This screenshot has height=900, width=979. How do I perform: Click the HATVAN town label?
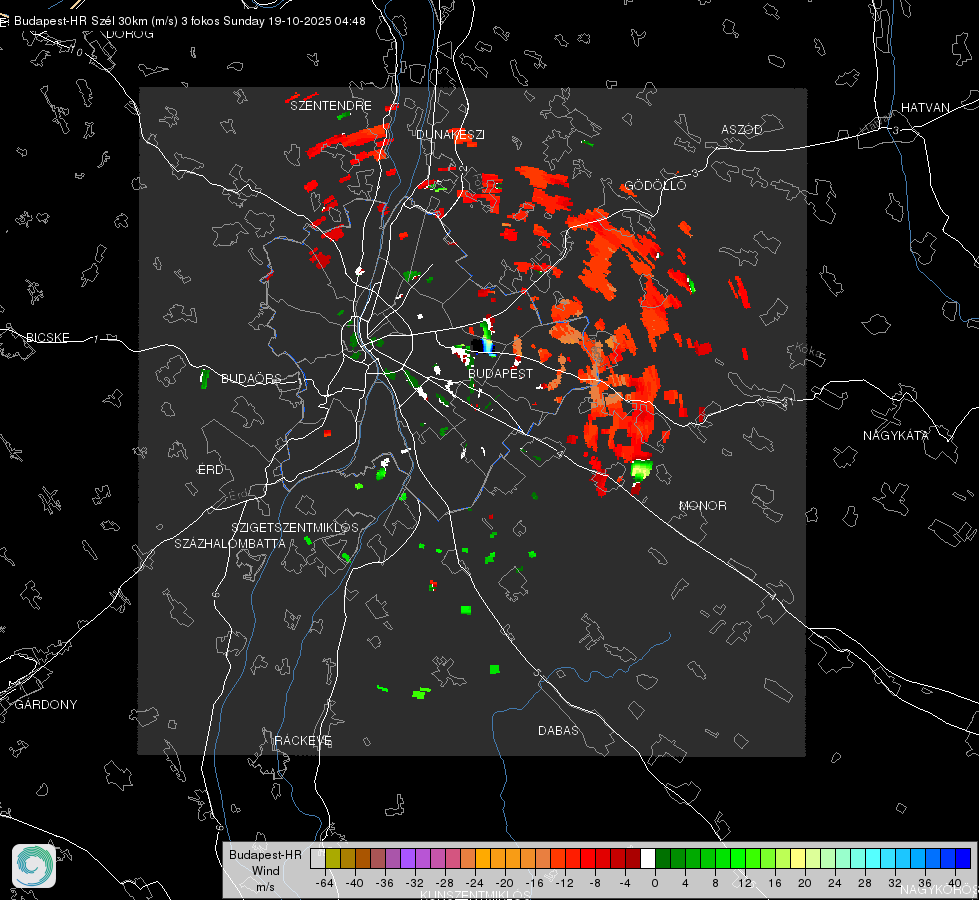925,107
